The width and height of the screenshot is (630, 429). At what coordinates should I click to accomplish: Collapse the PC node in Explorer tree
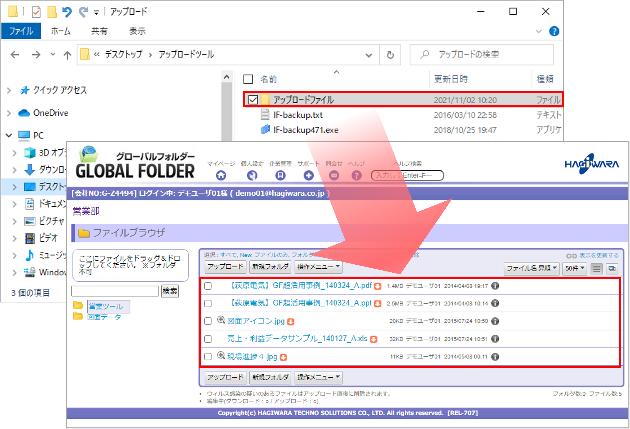(9, 135)
